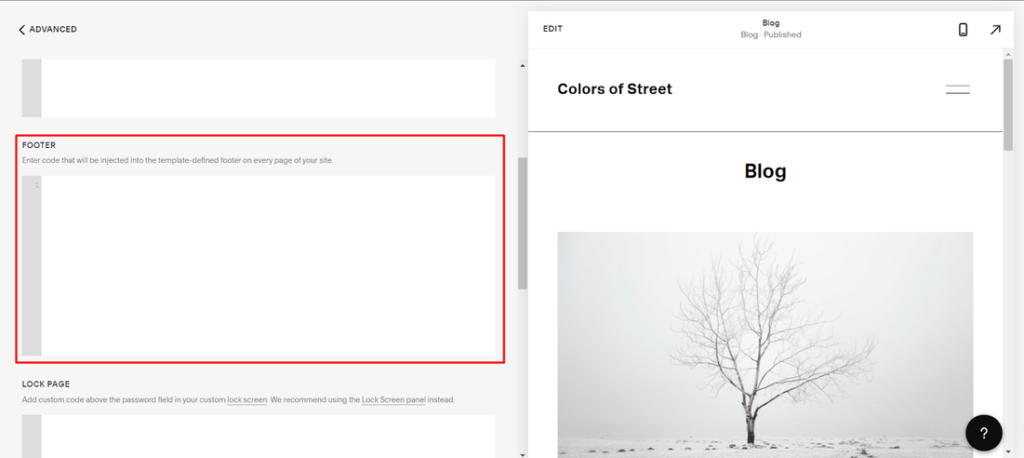Click the code box above Footer section
Screen dimensions: 1024x458
pos(268,88)
